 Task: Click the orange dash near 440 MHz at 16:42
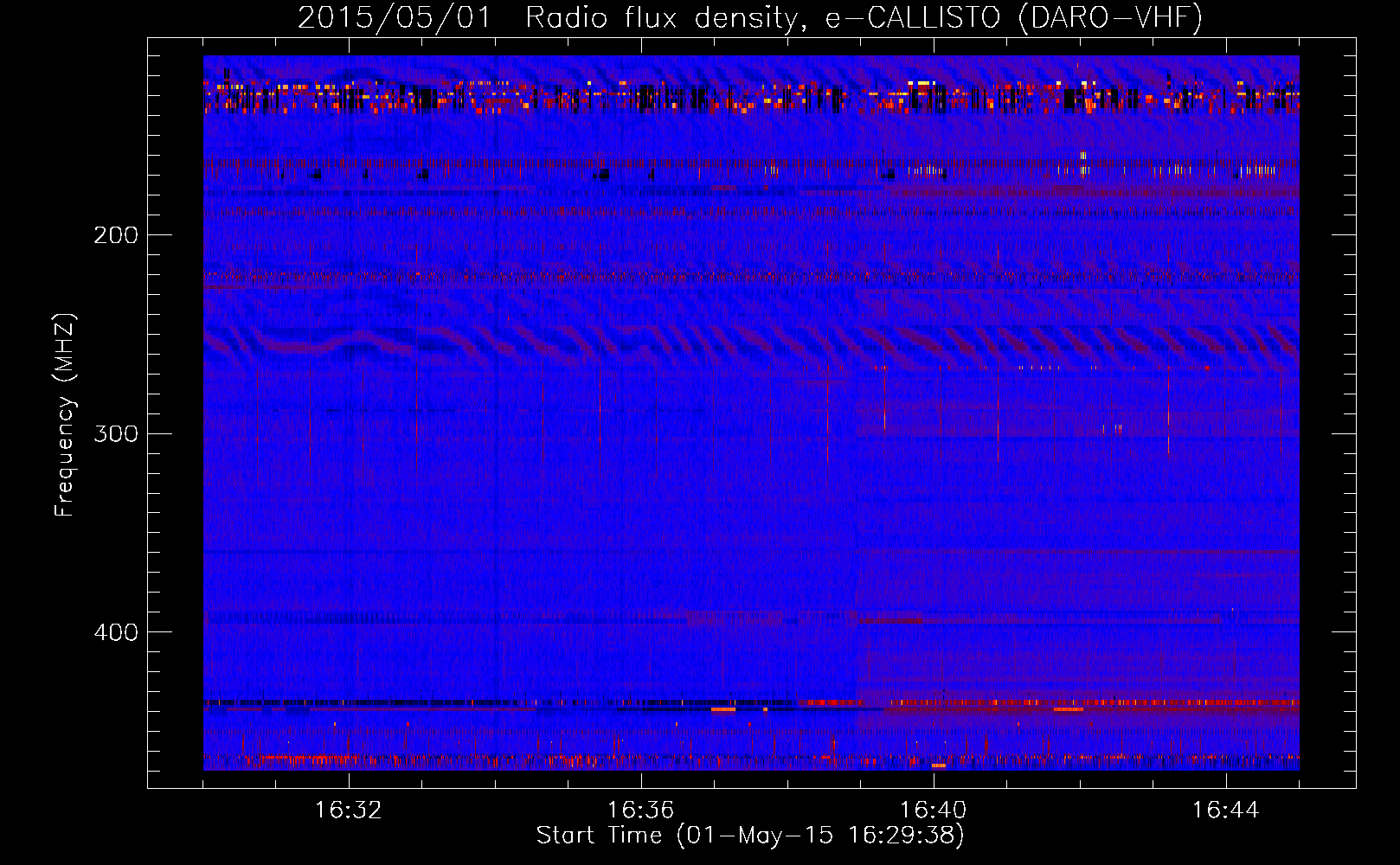pos(1069,709)
